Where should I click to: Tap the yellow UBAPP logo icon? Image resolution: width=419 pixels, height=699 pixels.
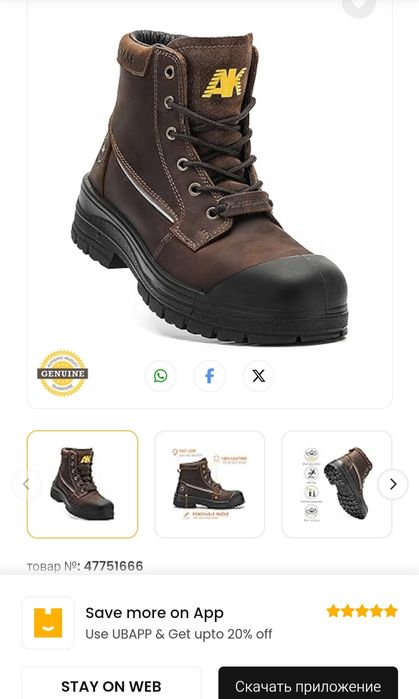pos(48,623)
